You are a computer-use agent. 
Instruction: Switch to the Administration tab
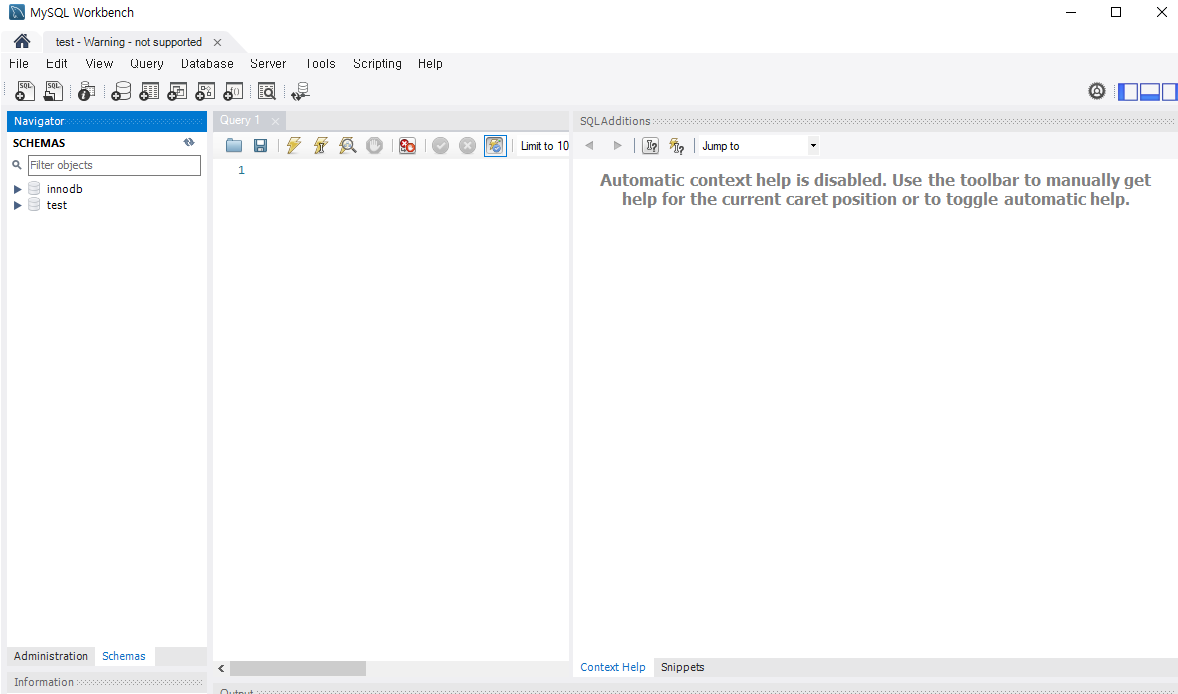(x=51, y=656)
